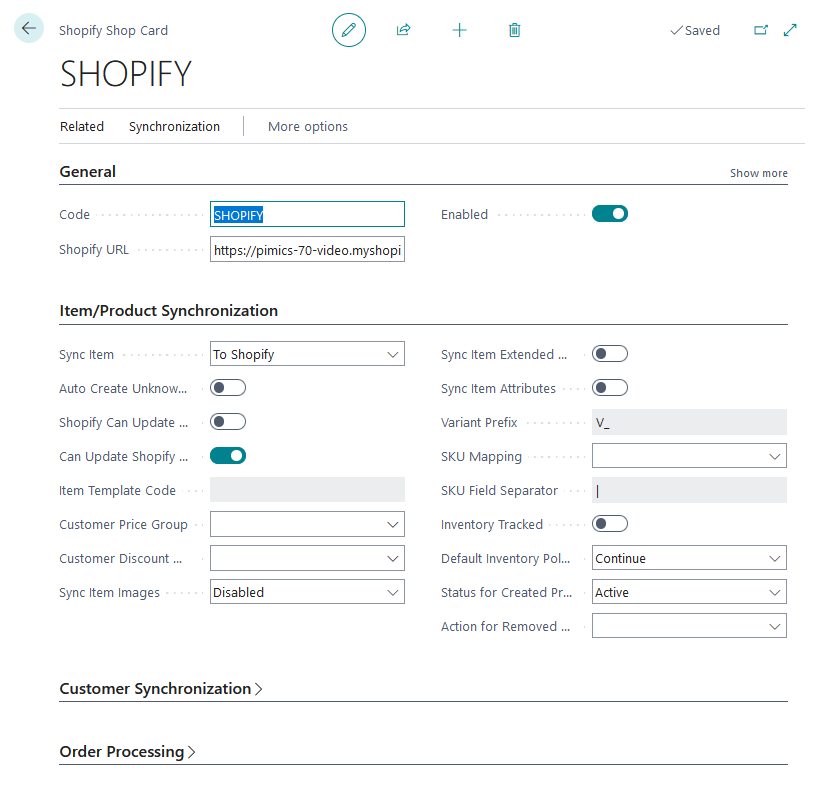822x788 pixels.
Task: Open Default Inventory Policy dropdown
Action: coord(689,558)
